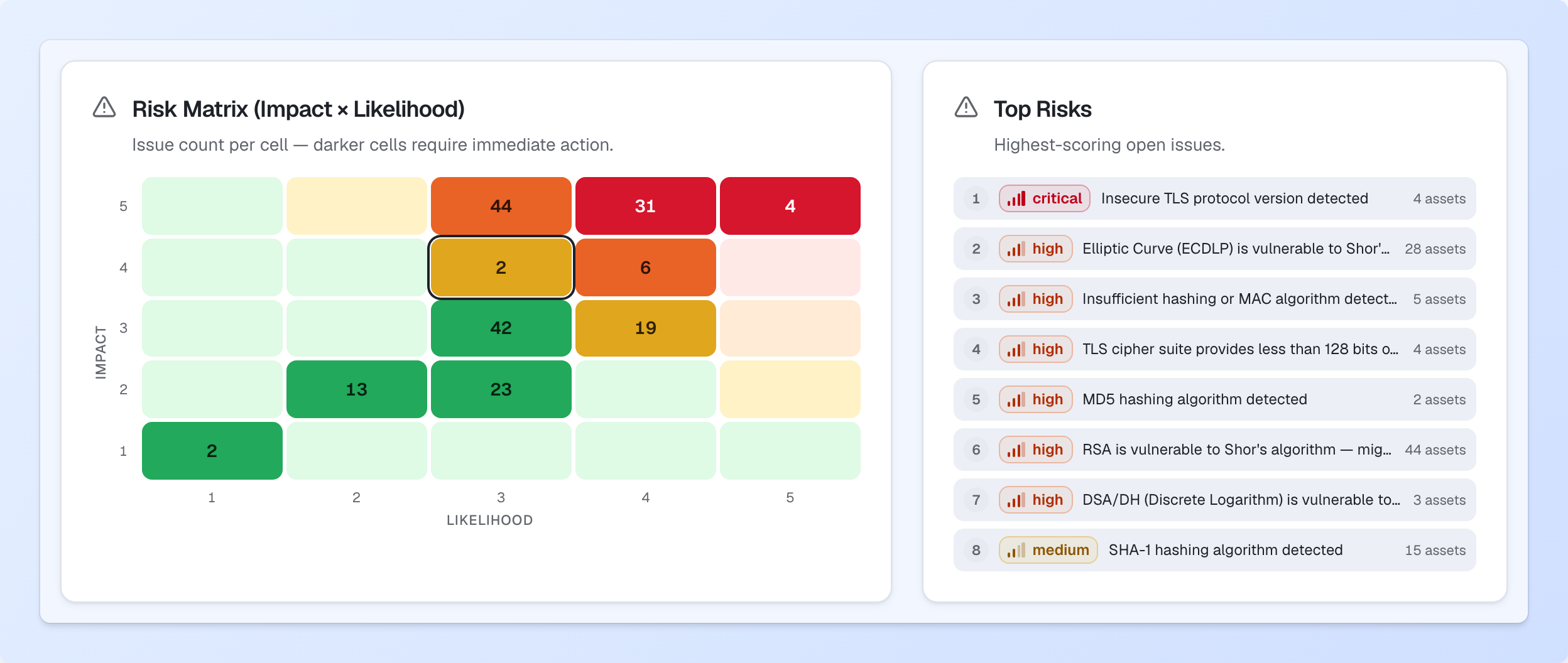This screenshot has height=663, width=1568.
Task: Click the high badge on the DSA/DH row
Action: [1035, 500]
